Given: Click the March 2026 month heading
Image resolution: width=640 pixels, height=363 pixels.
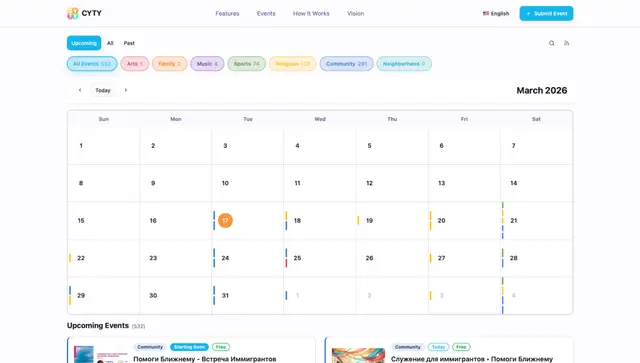Looking at the screenshot, I should [542, 90].
